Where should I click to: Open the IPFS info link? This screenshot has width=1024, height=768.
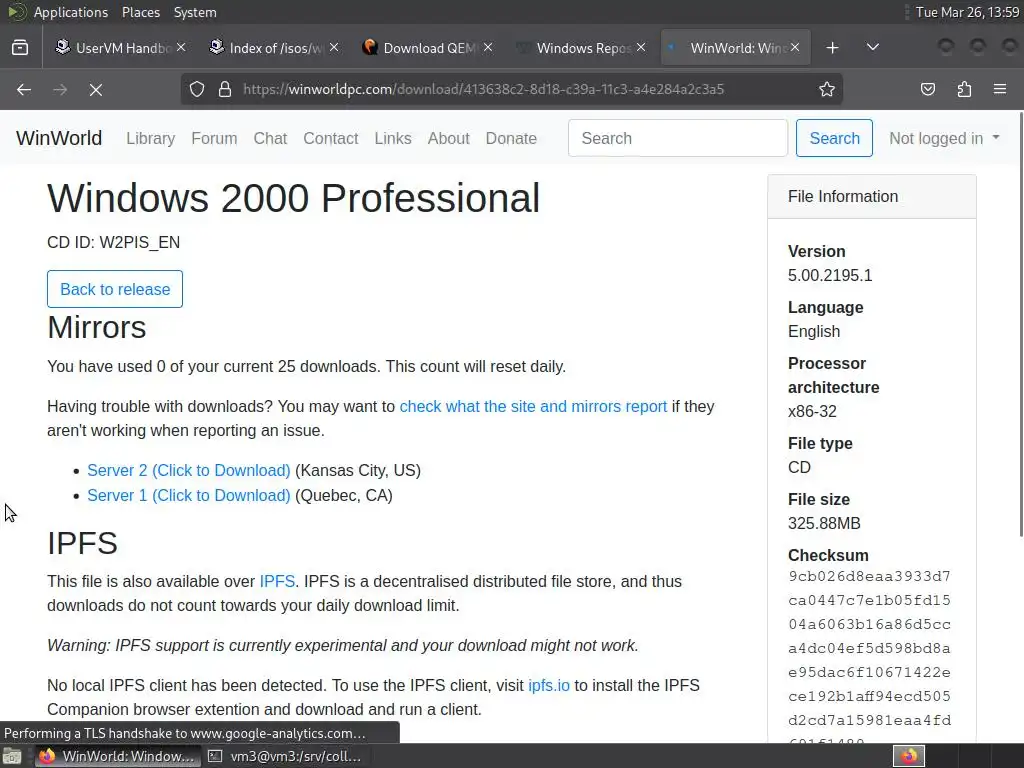pos(277,581)
